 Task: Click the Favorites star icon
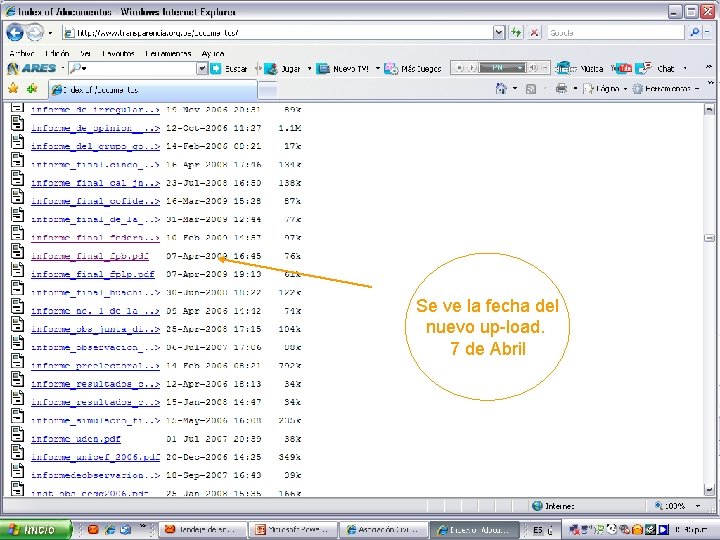12,89
